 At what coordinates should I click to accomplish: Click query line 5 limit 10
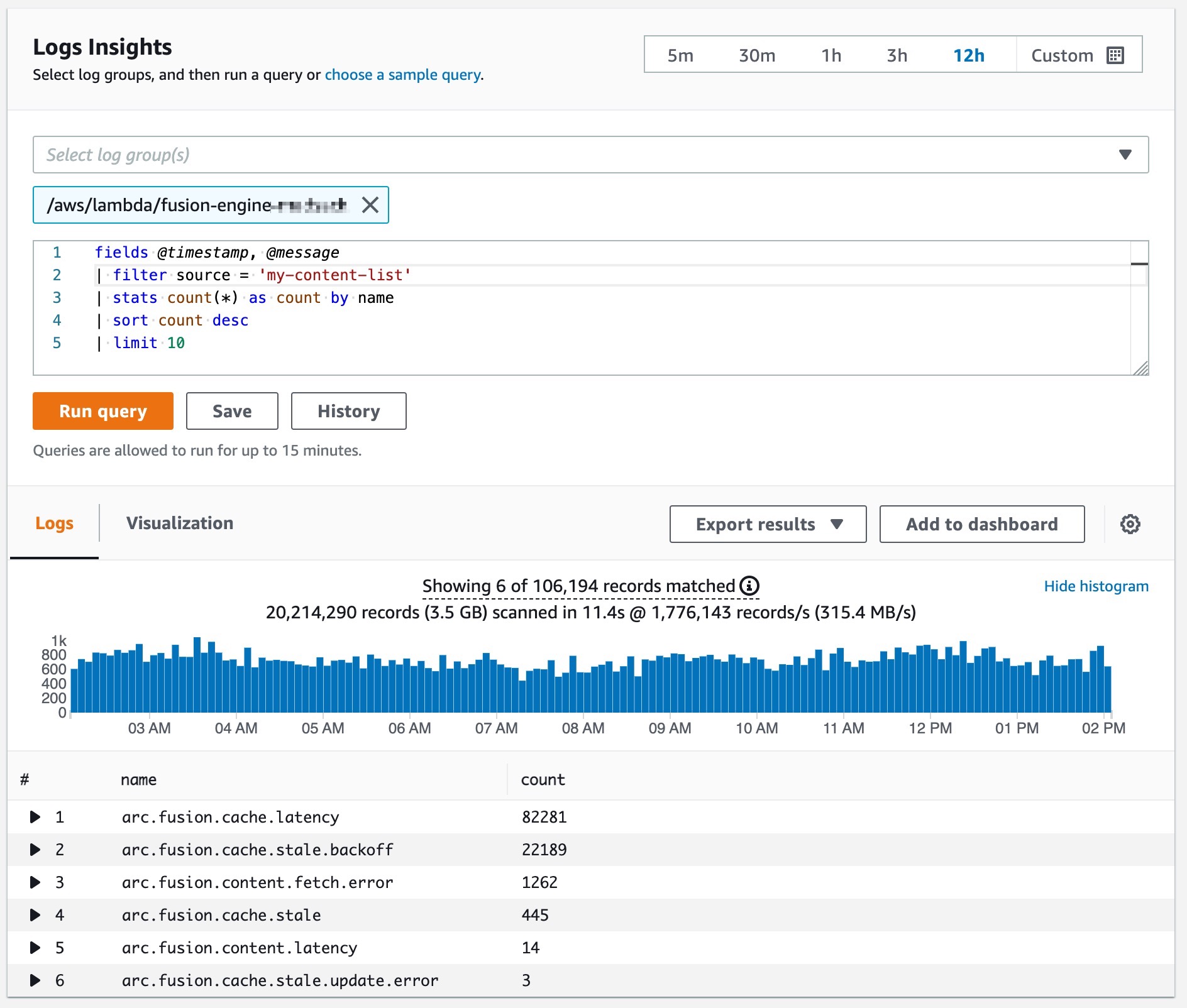pyautogui.click(x=140, y=343)
